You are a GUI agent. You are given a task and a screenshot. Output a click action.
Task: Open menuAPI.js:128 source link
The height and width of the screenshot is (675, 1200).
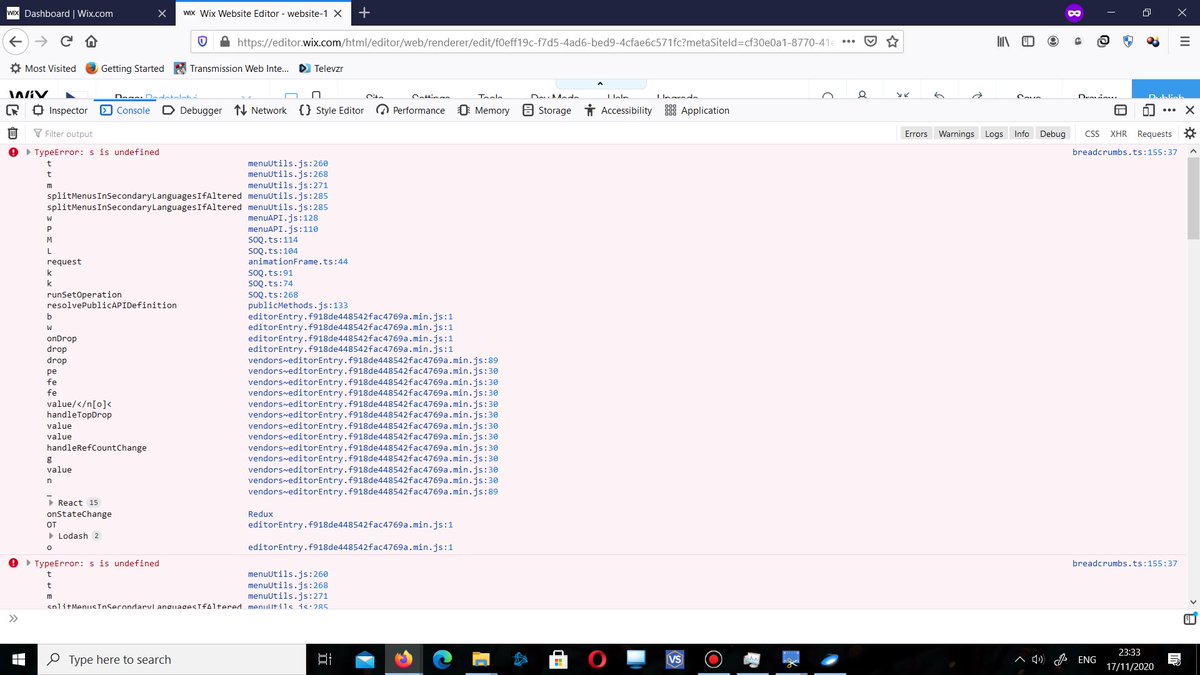click(283, 218)
